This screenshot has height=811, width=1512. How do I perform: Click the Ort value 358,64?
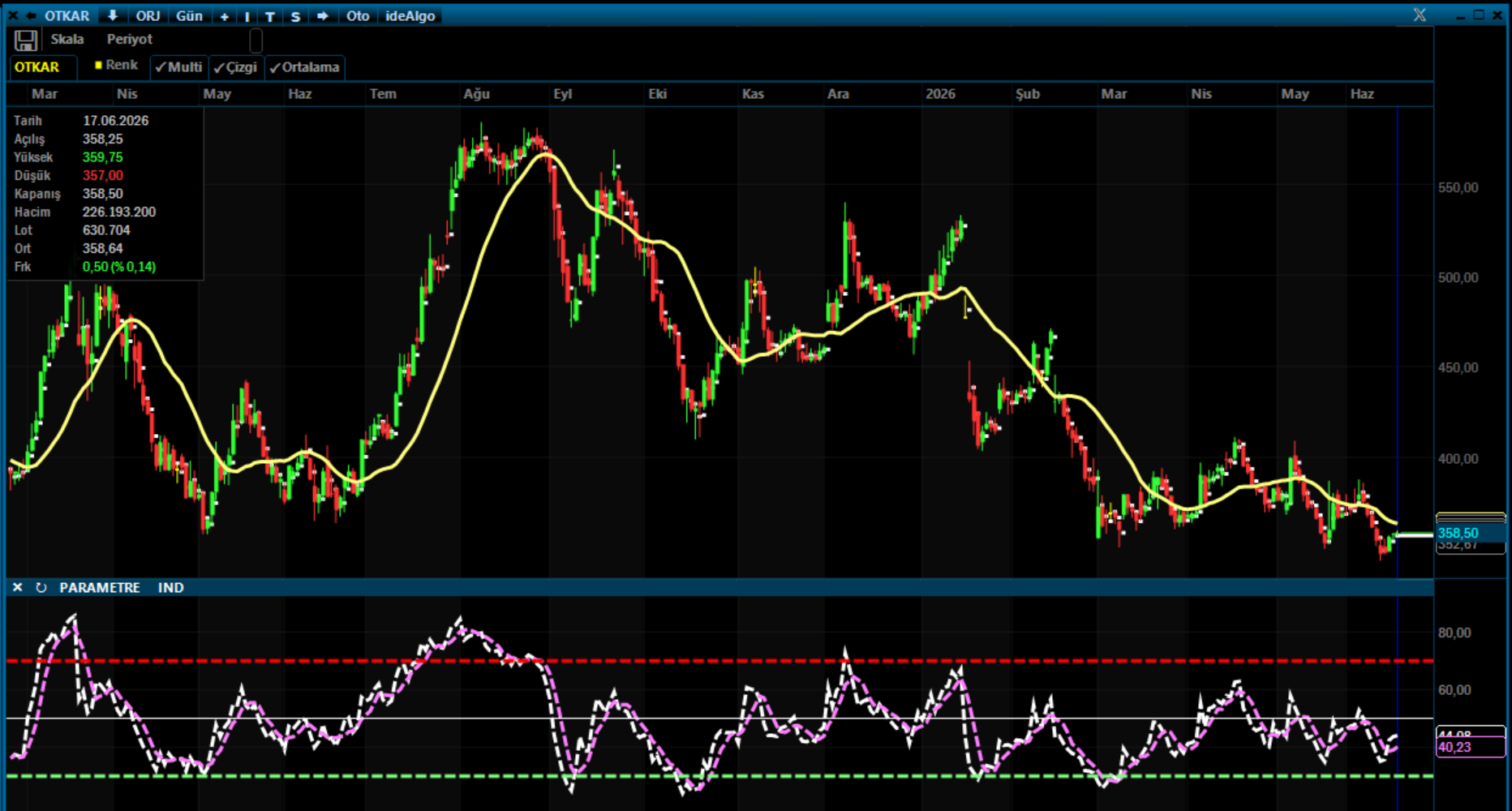pos(102,248)
